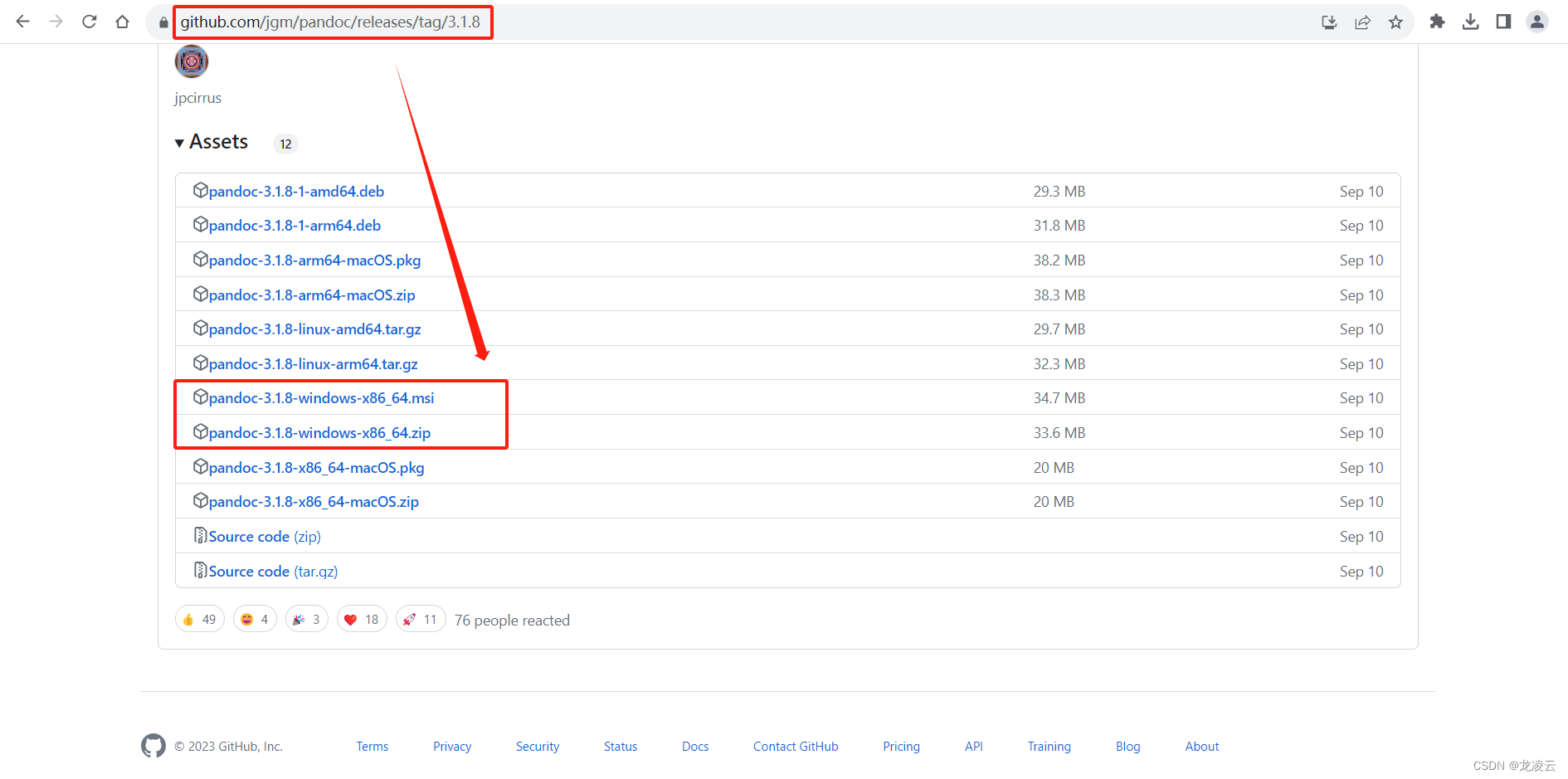Image resolution: width=1568 pixels, height=779 pixels.
Task: Click the install app icon in address bar
Action: [x=1329, y=22]
